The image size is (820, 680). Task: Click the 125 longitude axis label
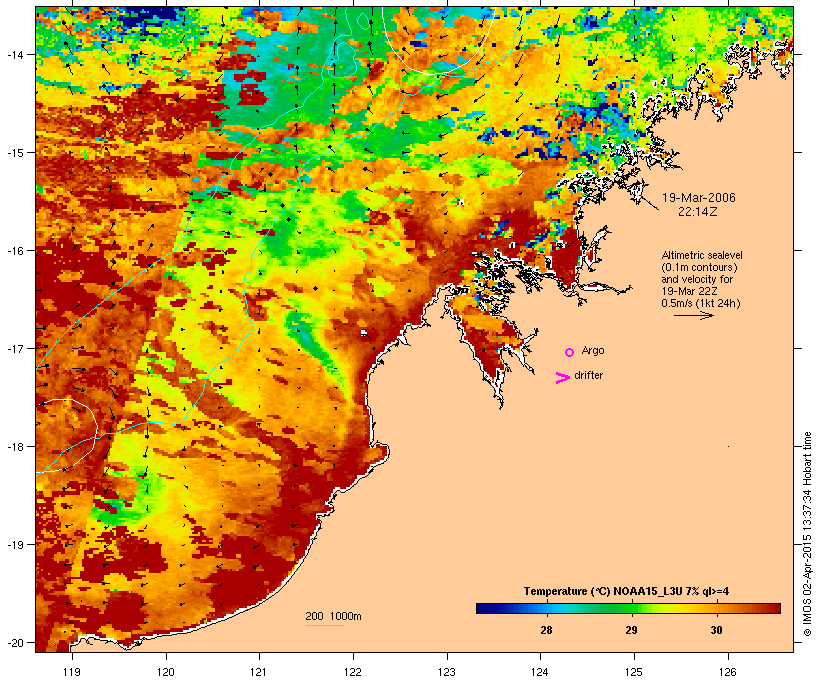click(634, 672)
